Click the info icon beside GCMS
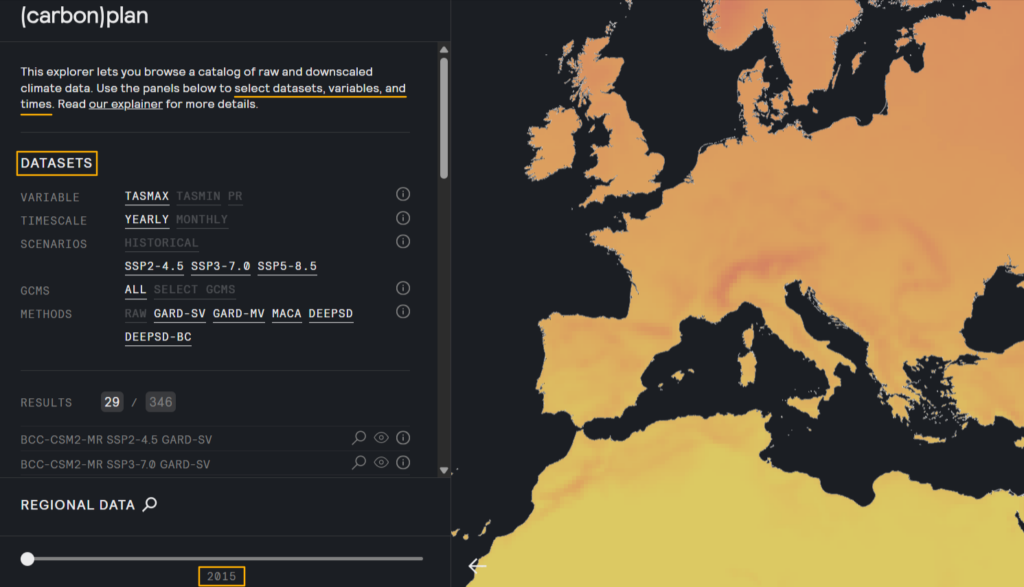The height and width of the screenshot is (587, 1024). click(x=403, y=288)
